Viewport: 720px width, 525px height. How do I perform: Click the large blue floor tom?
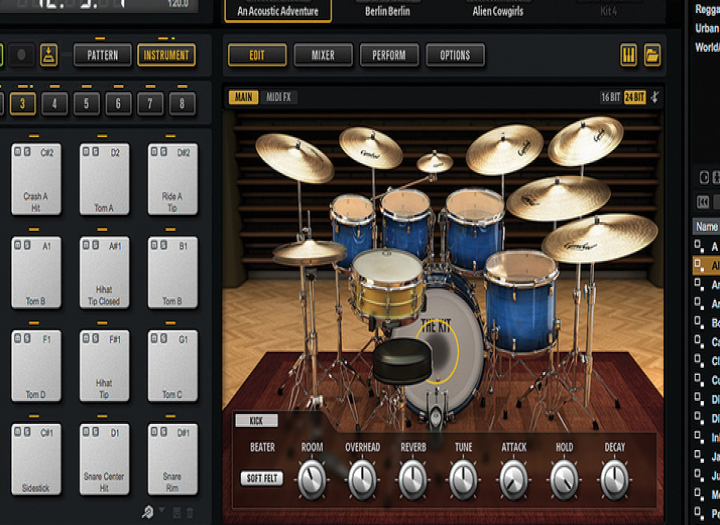(x=521, y=301)
